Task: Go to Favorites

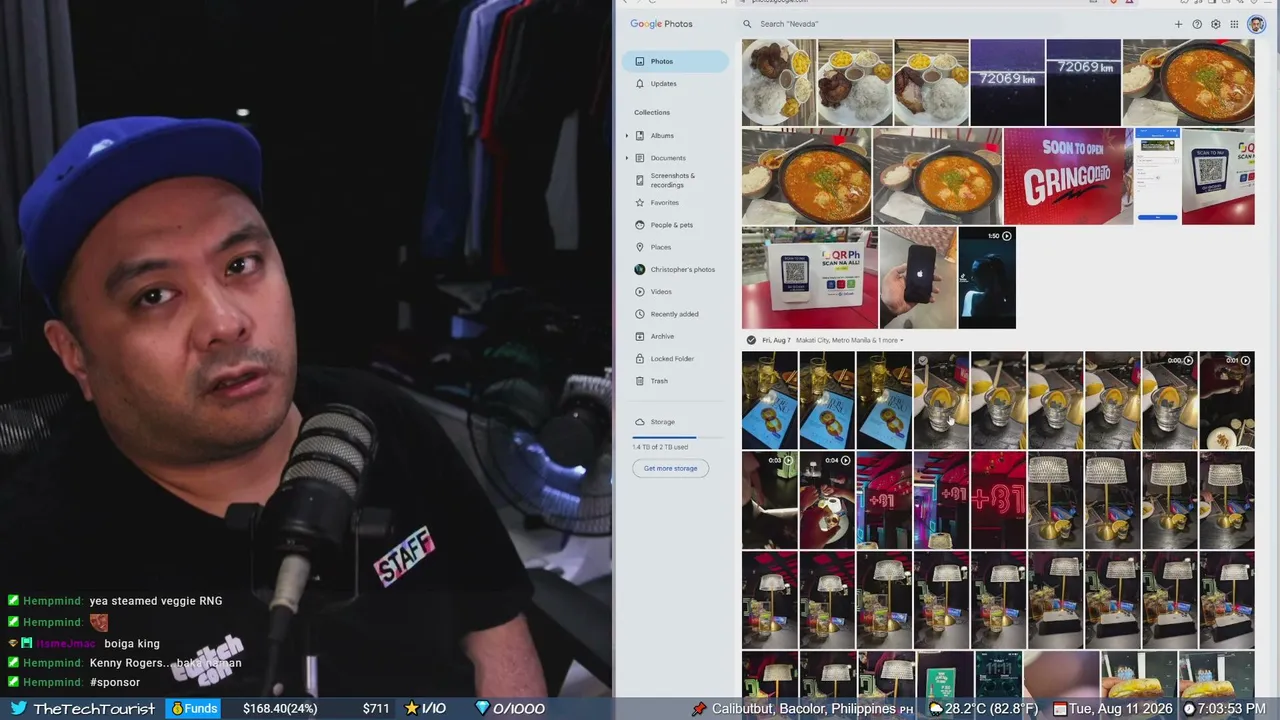Action: pos(665,203)
